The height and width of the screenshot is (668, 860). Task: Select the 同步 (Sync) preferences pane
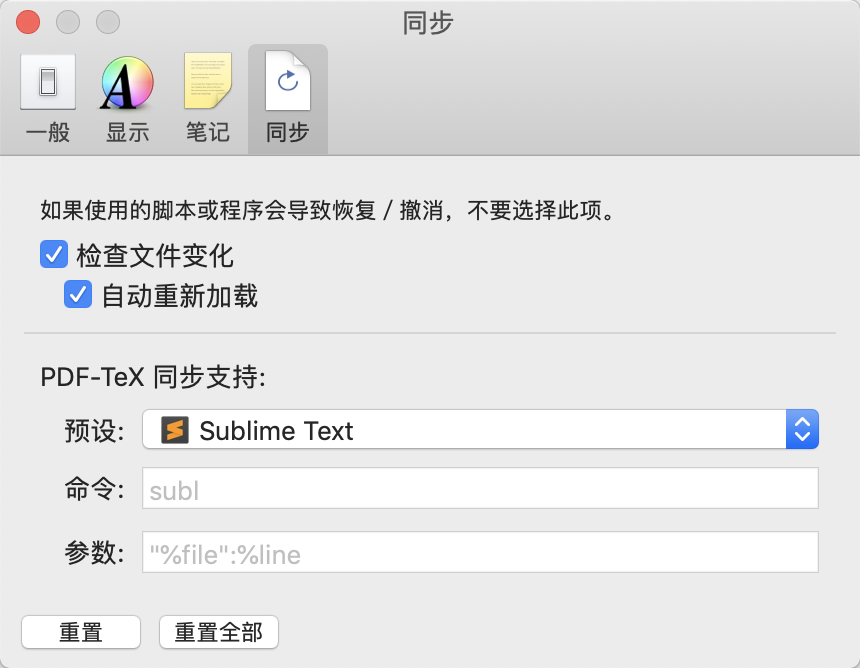tap(287, 99)
